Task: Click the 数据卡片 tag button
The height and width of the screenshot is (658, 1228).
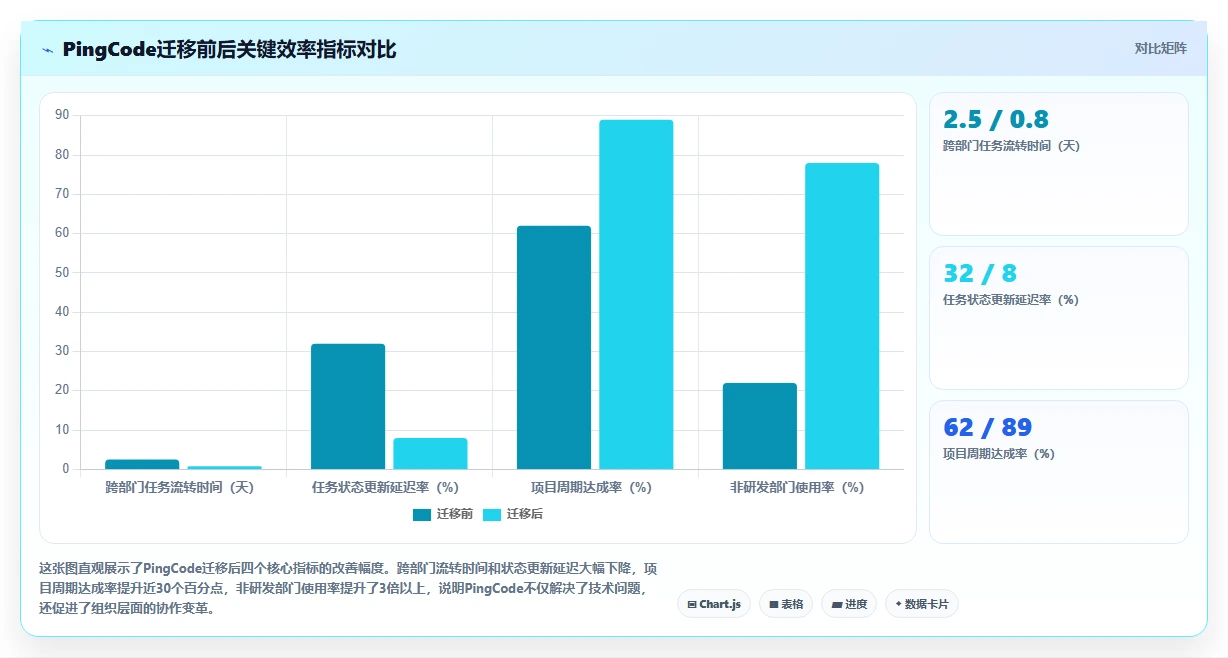Action: 922,604
